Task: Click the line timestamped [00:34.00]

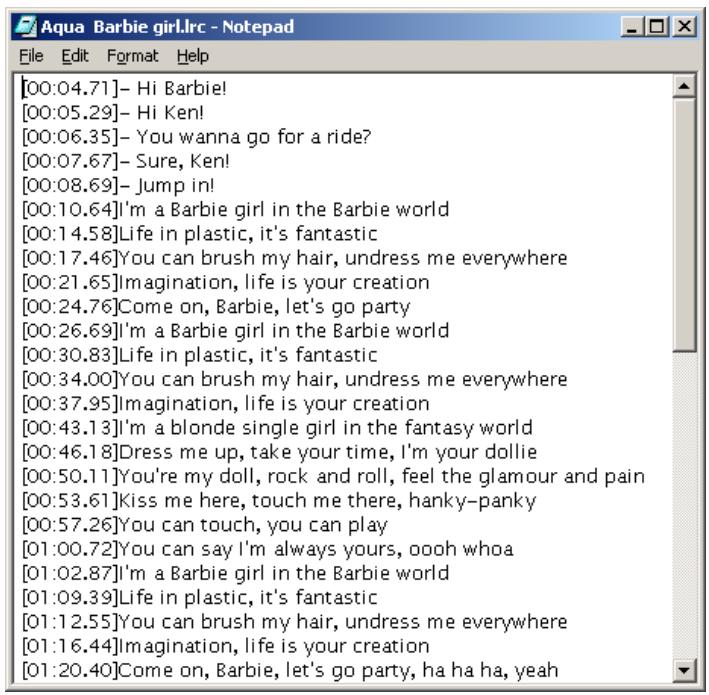Action: click(295, 379)
